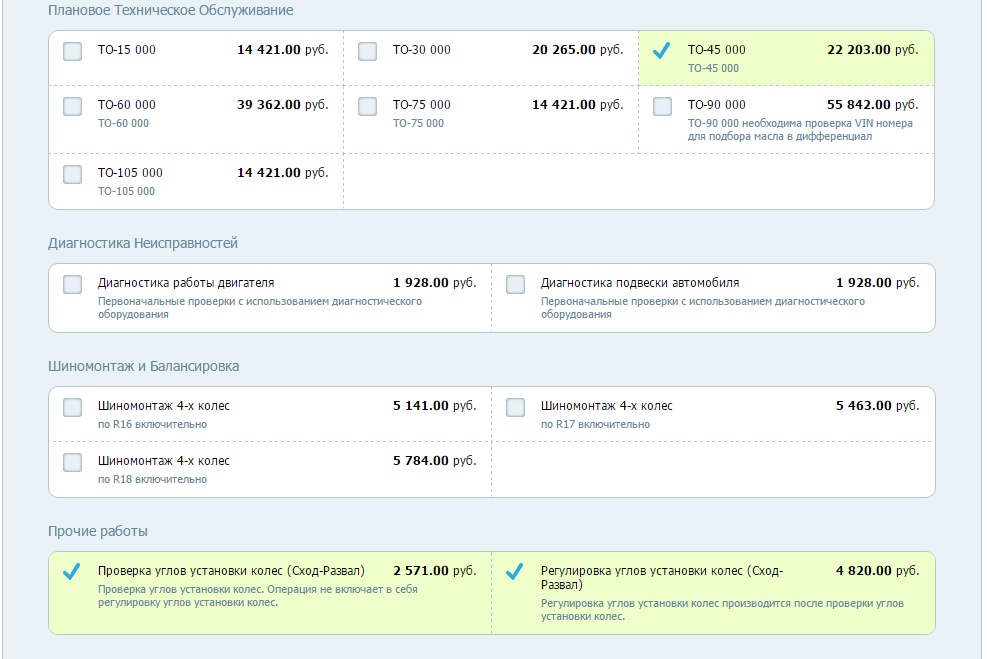Deselect Регулировка углов установки колес checkmark
The width and height of the screenshot is (987, 659).
(515, 571)
